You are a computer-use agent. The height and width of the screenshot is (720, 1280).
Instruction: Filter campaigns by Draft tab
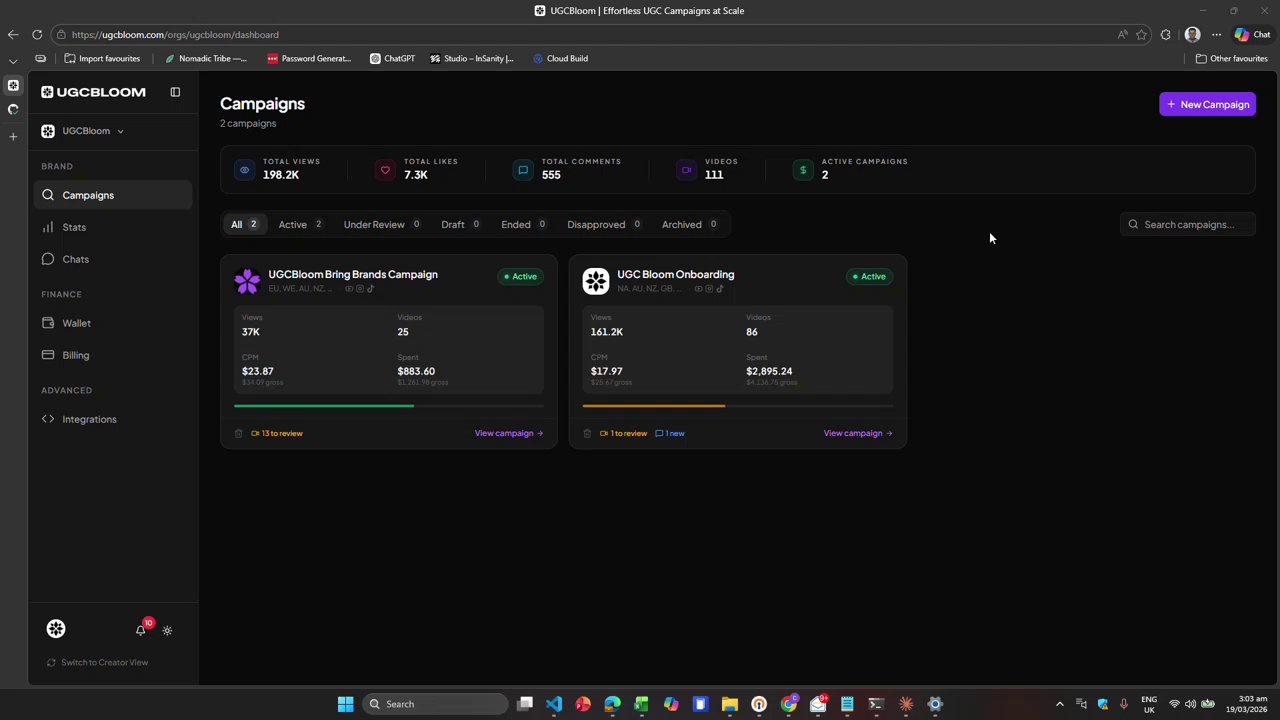pyautogui.click(x=460, y=224)
